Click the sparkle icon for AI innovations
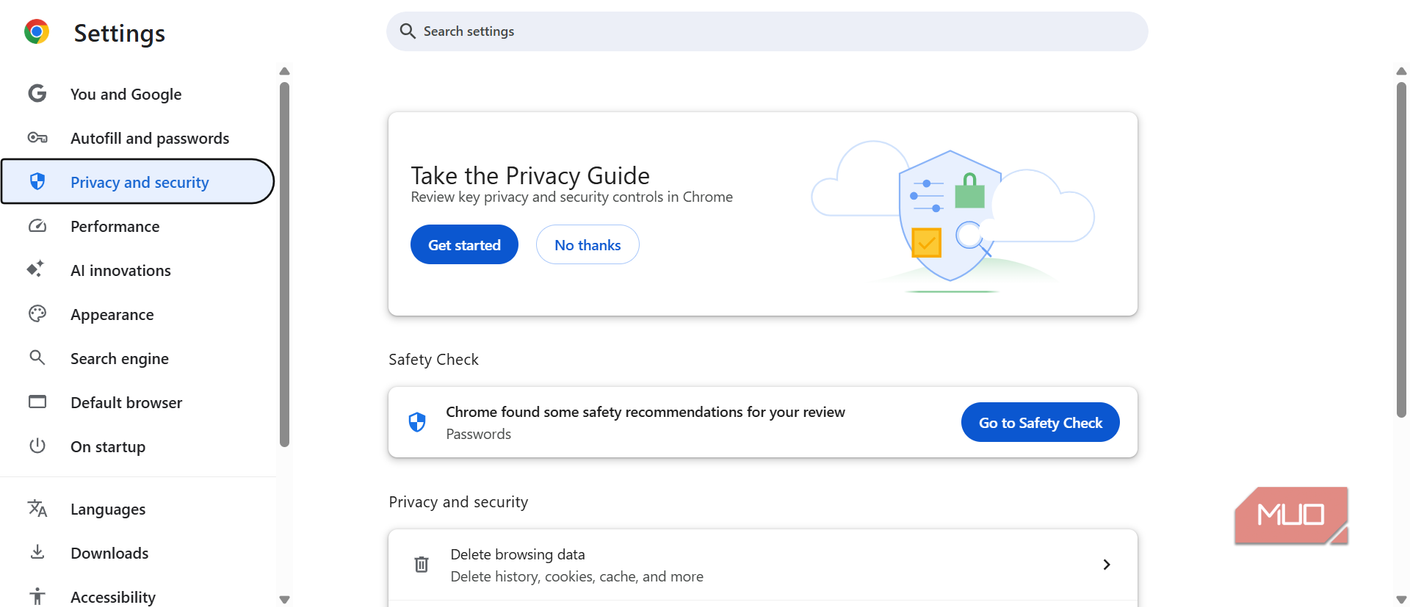This screenshot has height=607, width=1410. [x=36, y=269]
